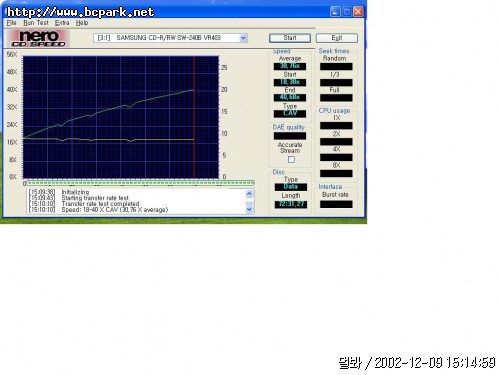Click the Disc Type Data value
The image size is (500, 375).
click(291, 187)
